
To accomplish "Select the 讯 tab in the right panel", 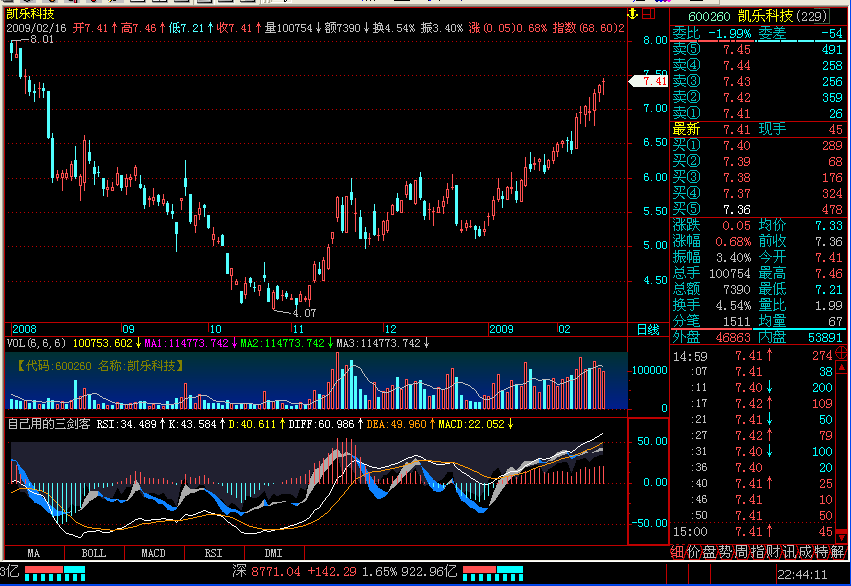I will click(790, 552).
